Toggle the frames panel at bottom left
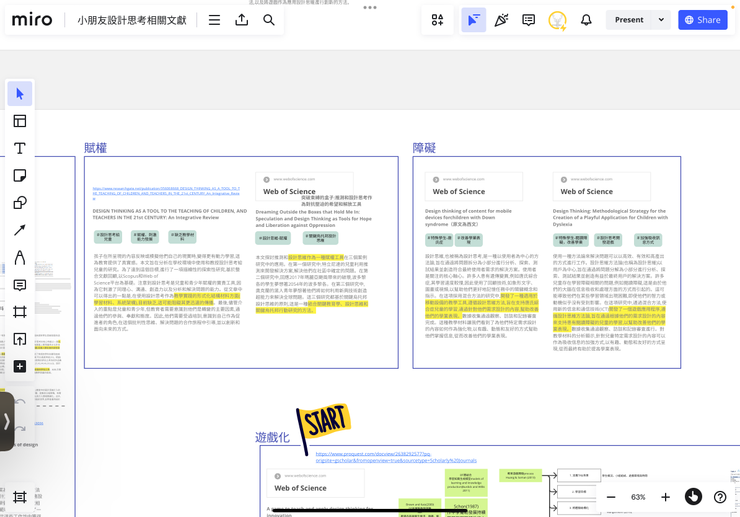This screenshot has height=517, width=740. coord(20,497)
